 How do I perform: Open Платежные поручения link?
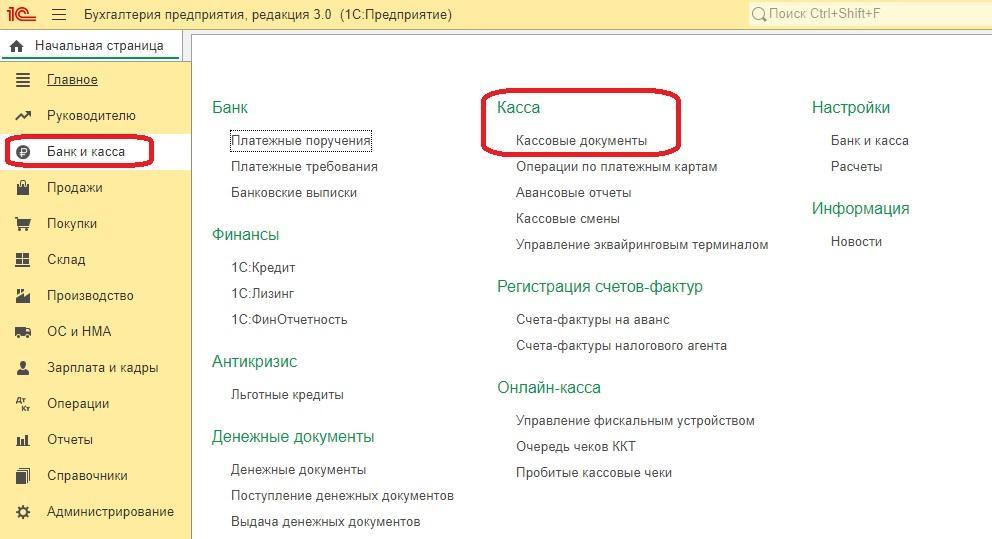tap(301, 141)
